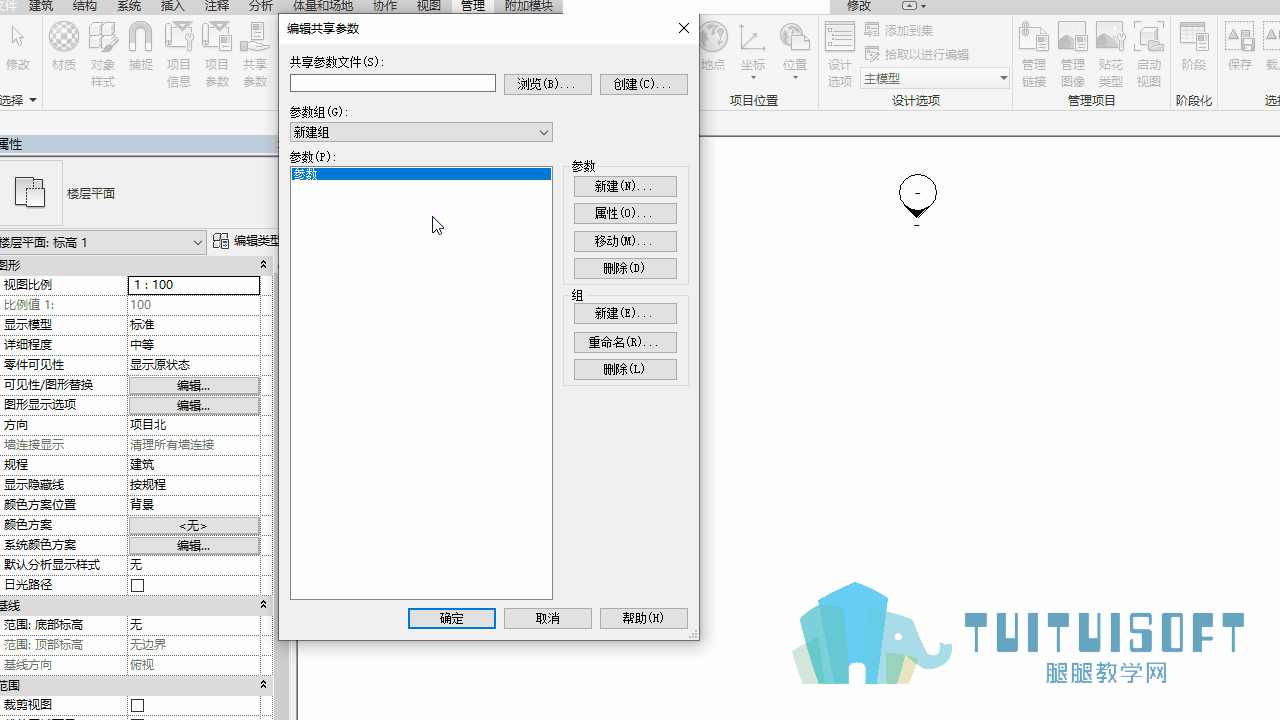The height and width of the screenshot is (720, 1280).
Task: Click 添加到集 add to set
Action: [x=899, y=31]
